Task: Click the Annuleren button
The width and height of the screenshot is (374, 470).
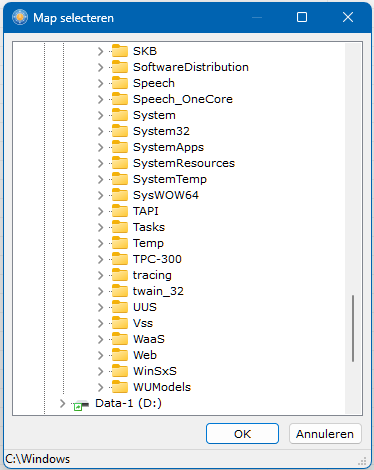Action: coord(325,434)
